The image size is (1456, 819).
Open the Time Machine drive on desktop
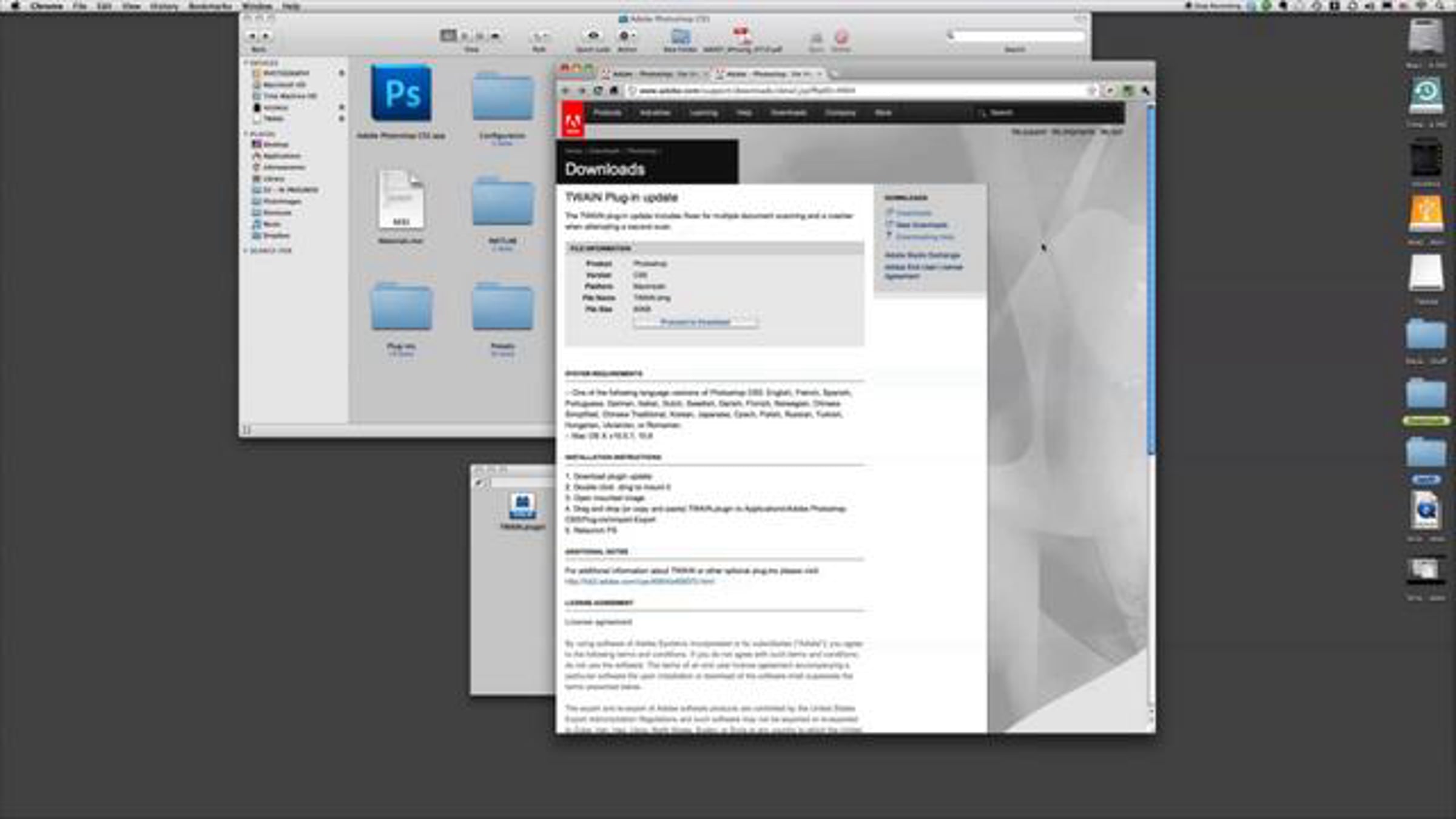click(x=1426, y=95)
